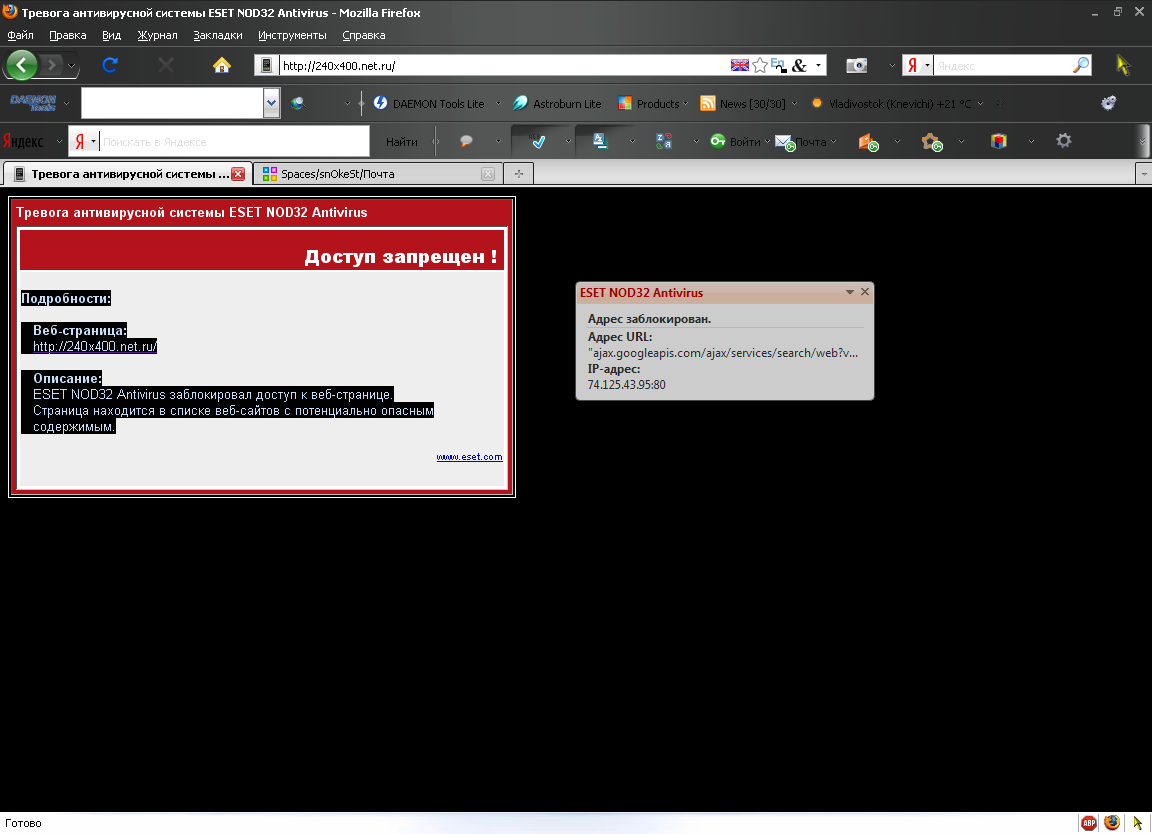The image size is (1152, 834).
Task: Click the page translation icon on the Yandex bar
Action: 663,141
